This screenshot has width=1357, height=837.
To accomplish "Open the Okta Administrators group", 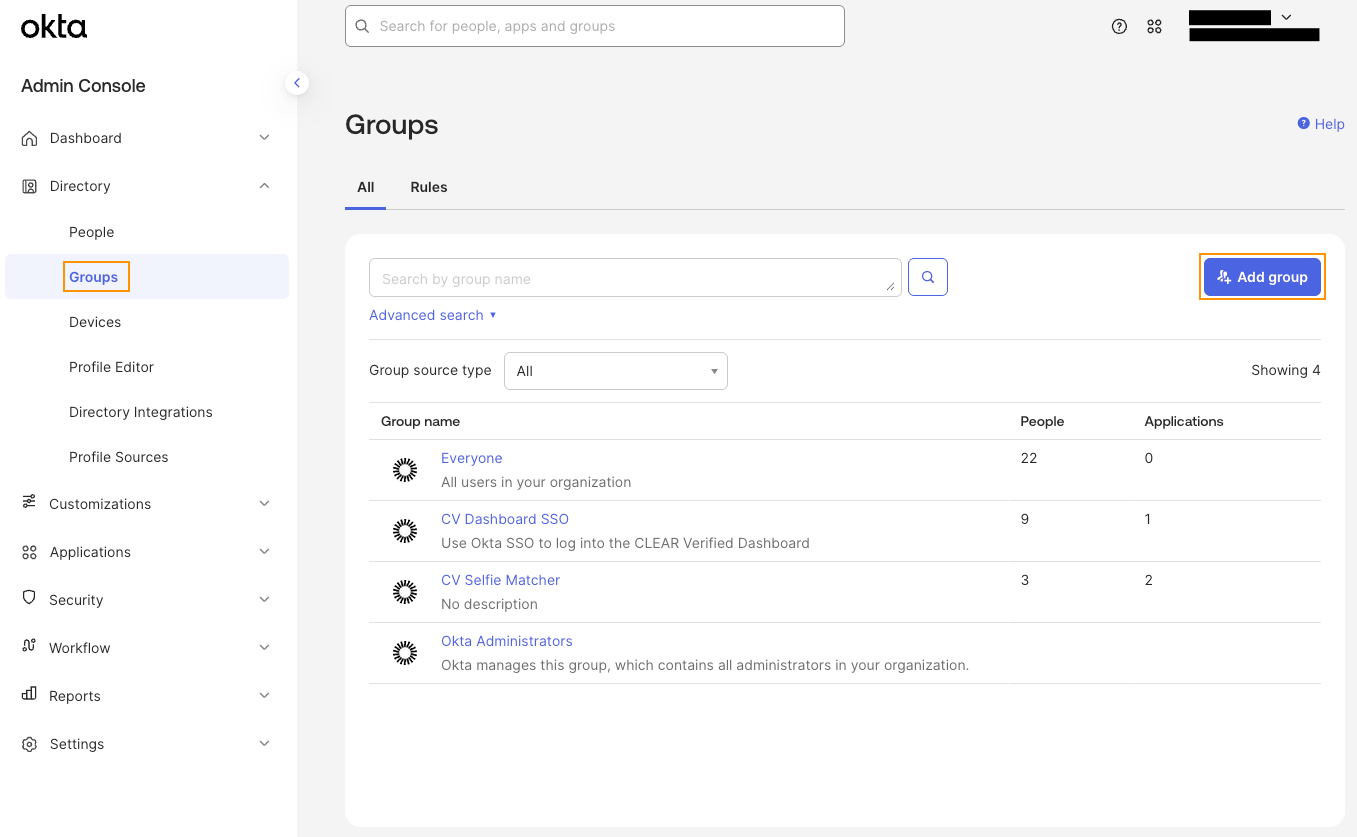I will [x=507, y=641].
